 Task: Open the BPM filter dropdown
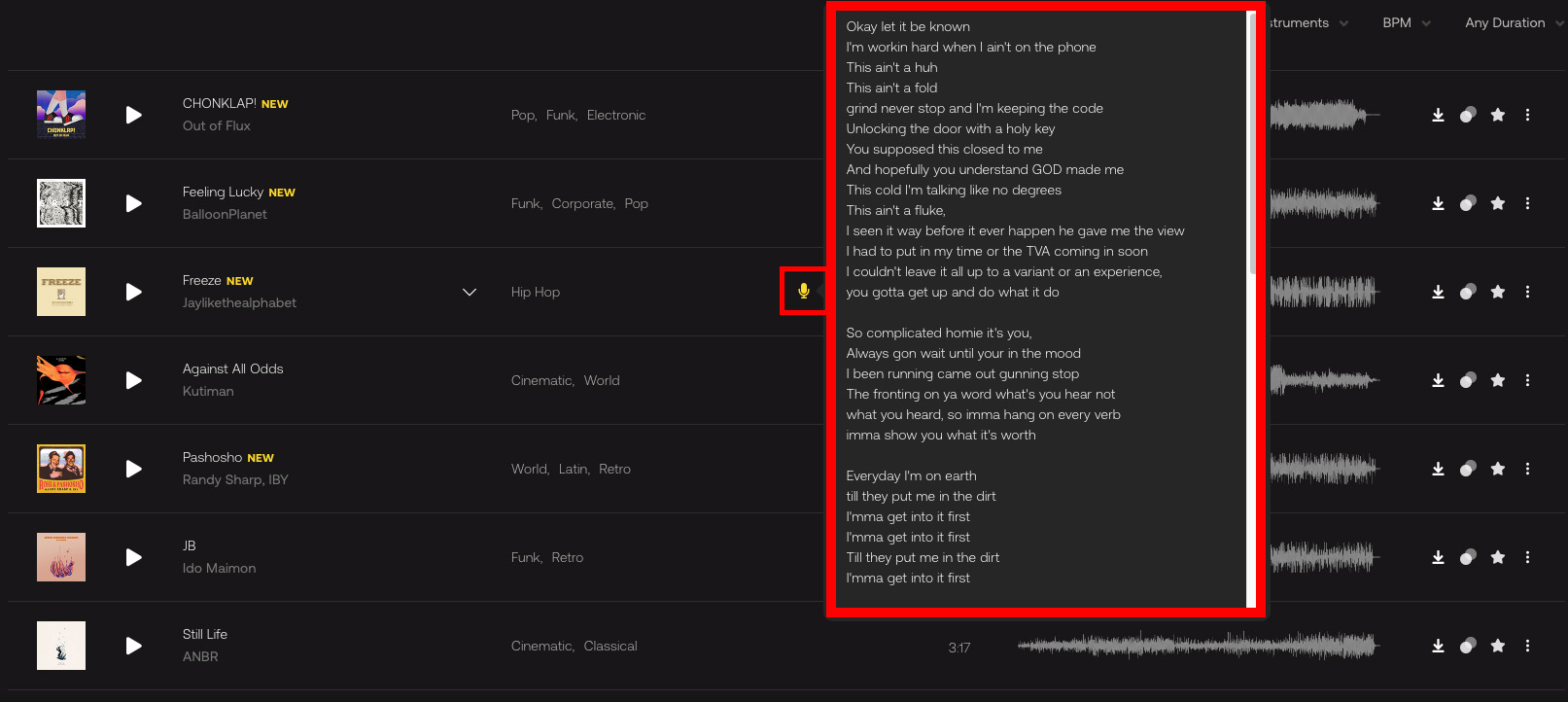1407,22
